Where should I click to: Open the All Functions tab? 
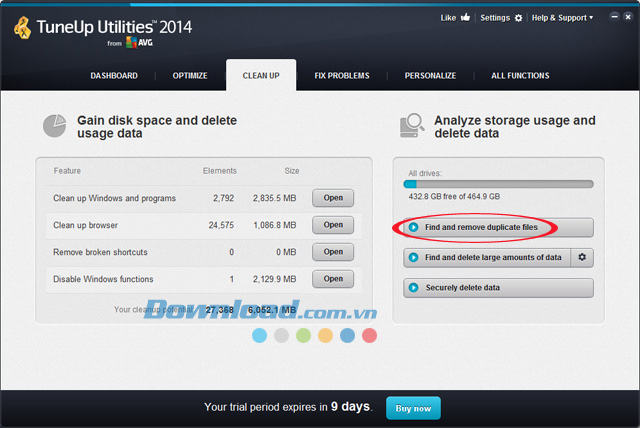pyautogui.click(x=520, y=76)
